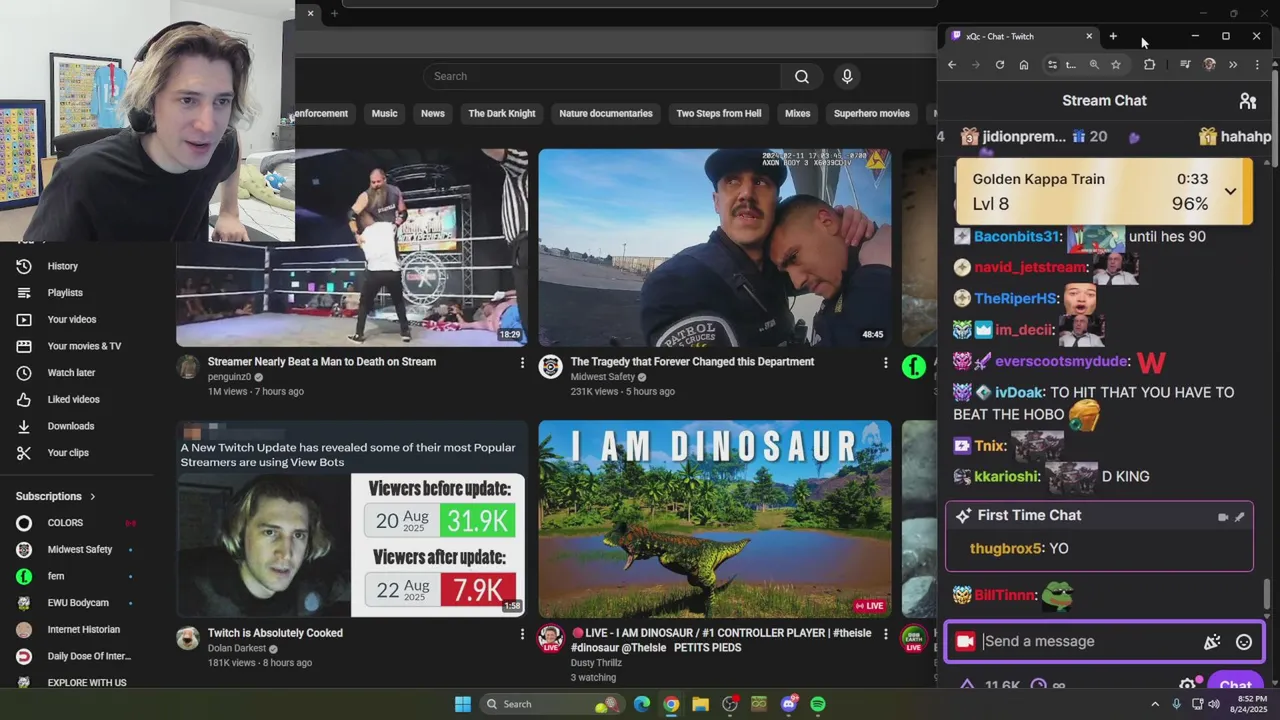
Task: Open the browser extensions puzzle icon
Action: click(x=1149, y=65)
